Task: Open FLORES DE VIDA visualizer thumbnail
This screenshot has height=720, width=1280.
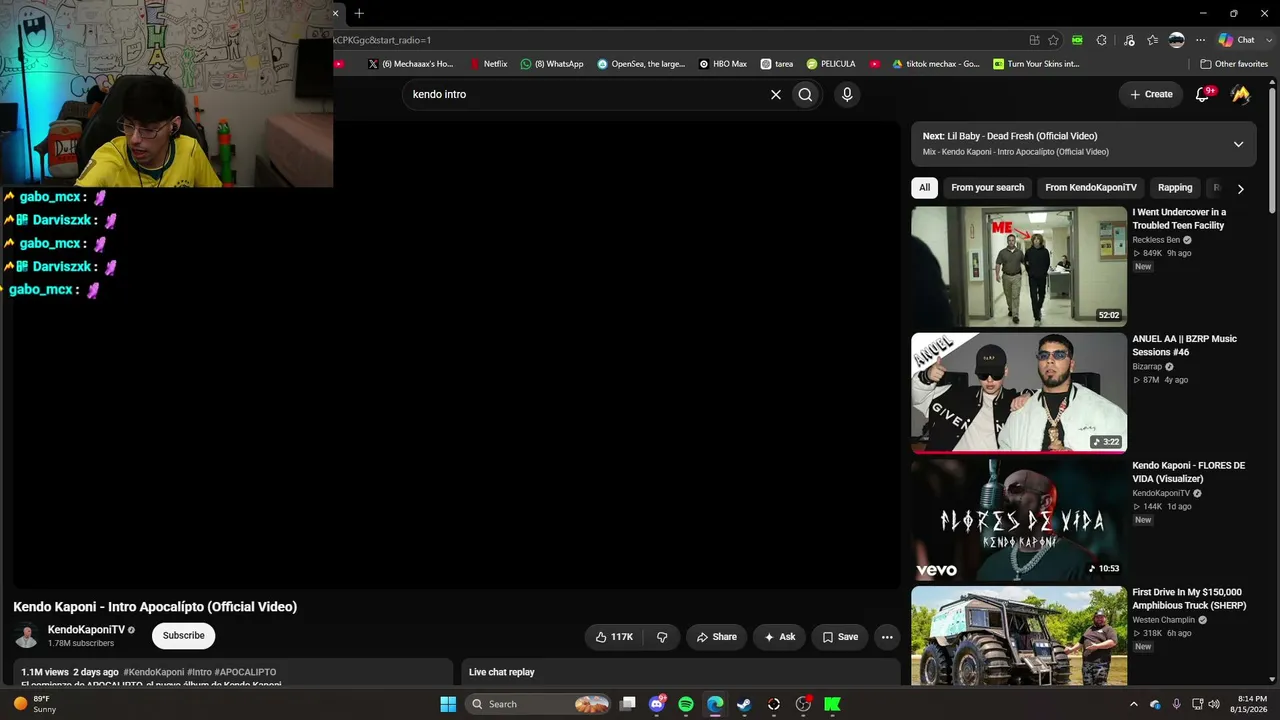Action: pos(1019,520)
